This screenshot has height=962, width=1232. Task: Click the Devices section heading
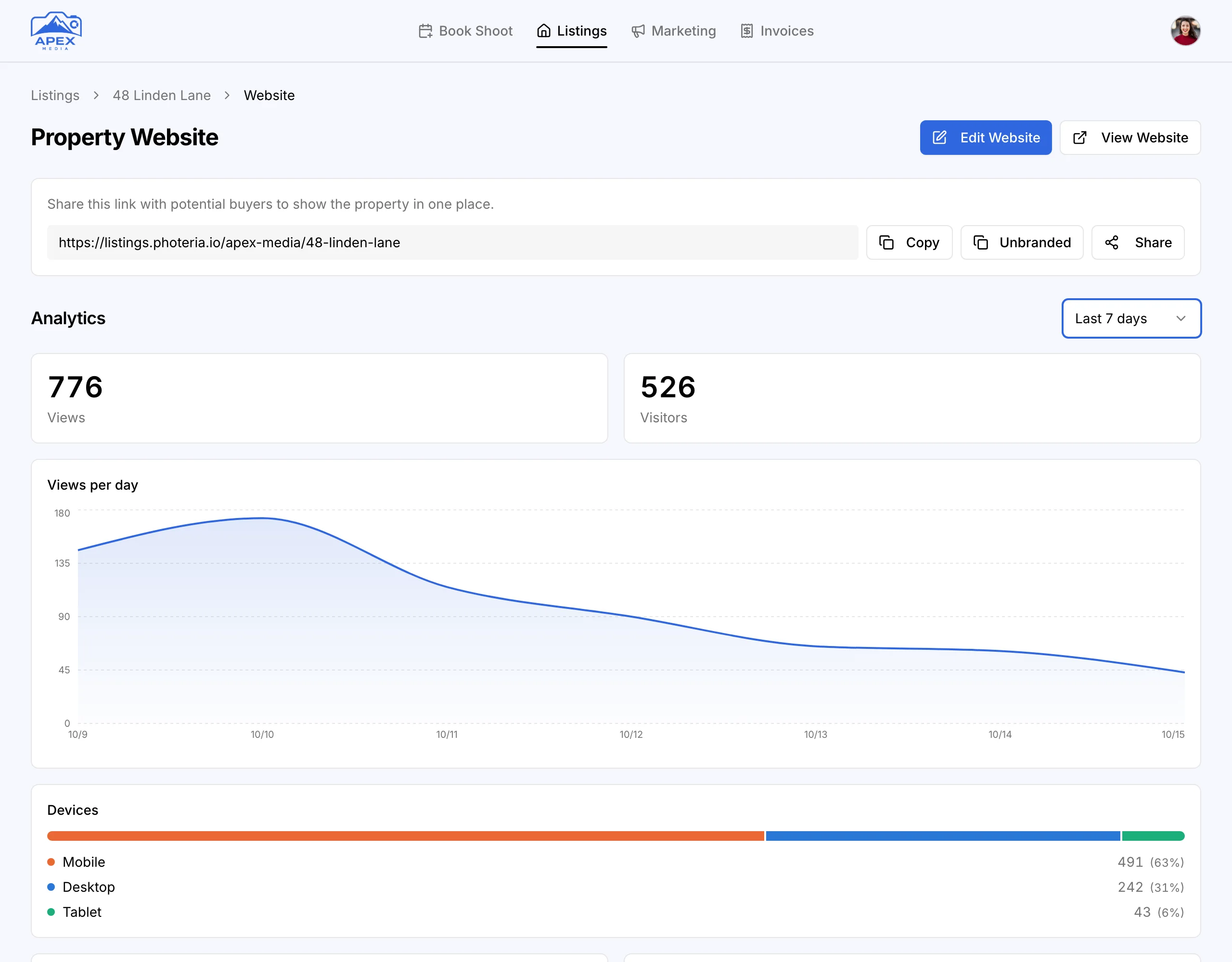click(x=73, y=810)
